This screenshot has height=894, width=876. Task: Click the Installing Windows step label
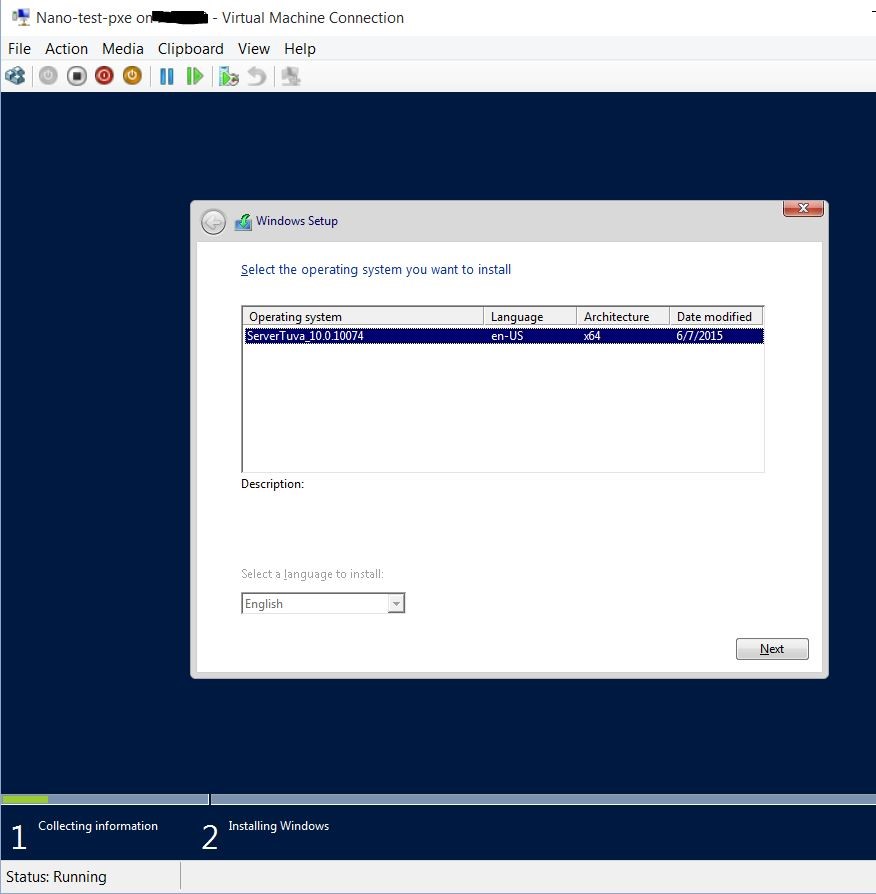pos(278,826)
